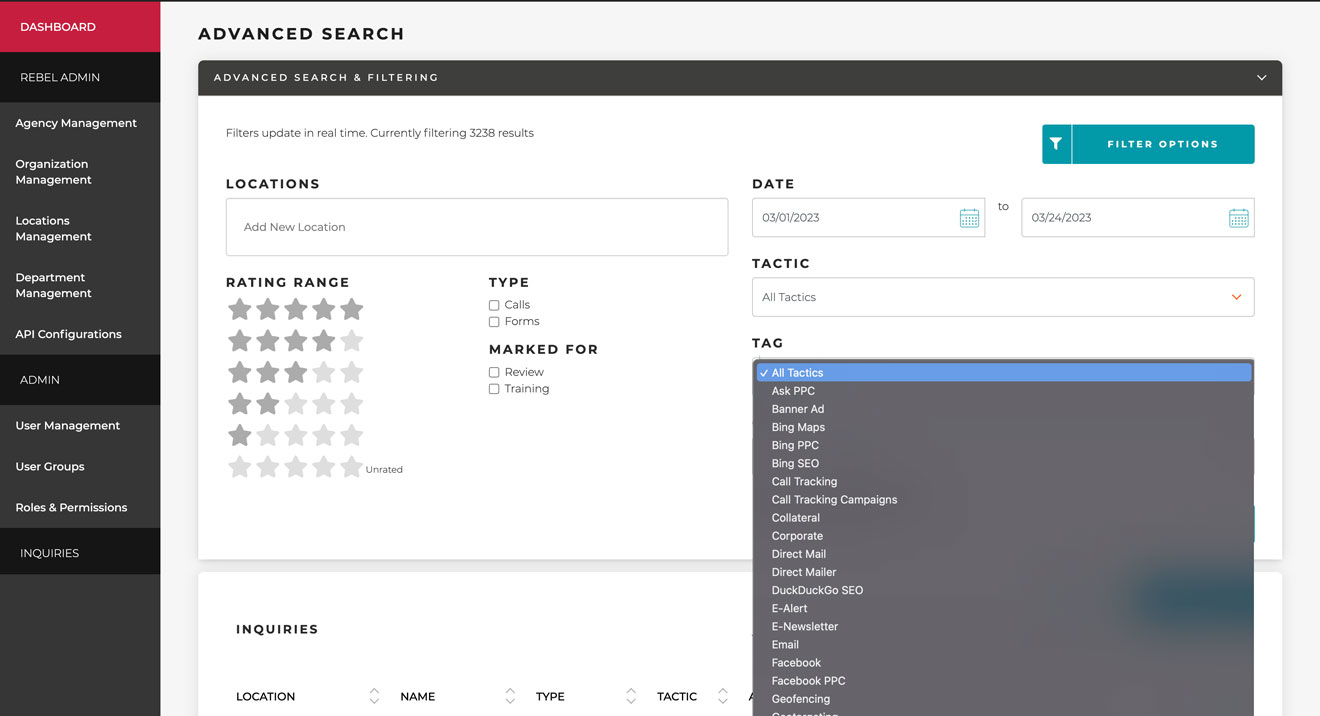
Task: Open Dashboard in the sidebar
Action: coord(80,27)
